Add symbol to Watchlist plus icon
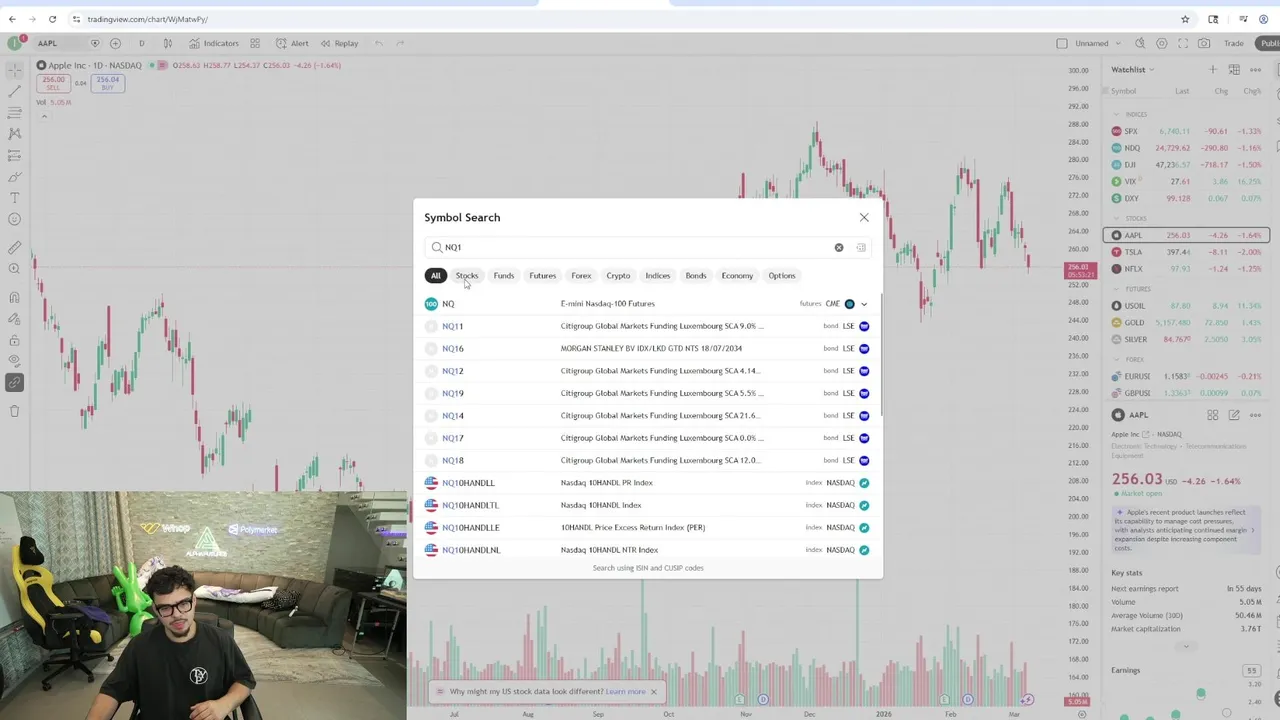This screenshot has height=720, width=1280. [1213, 69]
